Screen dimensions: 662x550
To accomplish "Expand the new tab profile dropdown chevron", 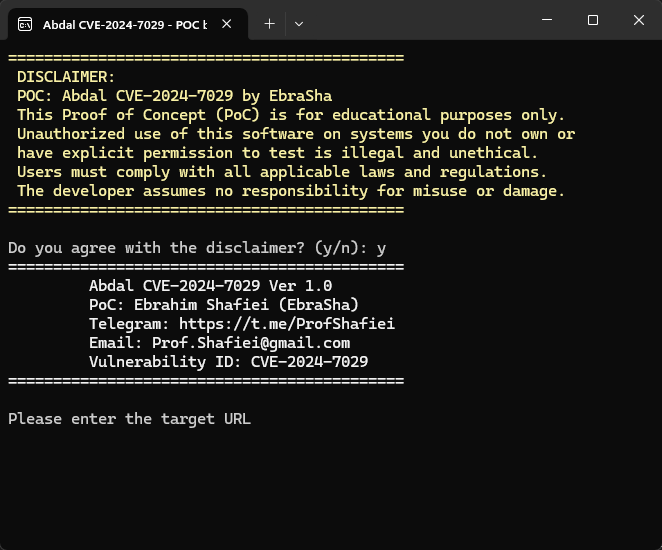I will pos(298,23).
